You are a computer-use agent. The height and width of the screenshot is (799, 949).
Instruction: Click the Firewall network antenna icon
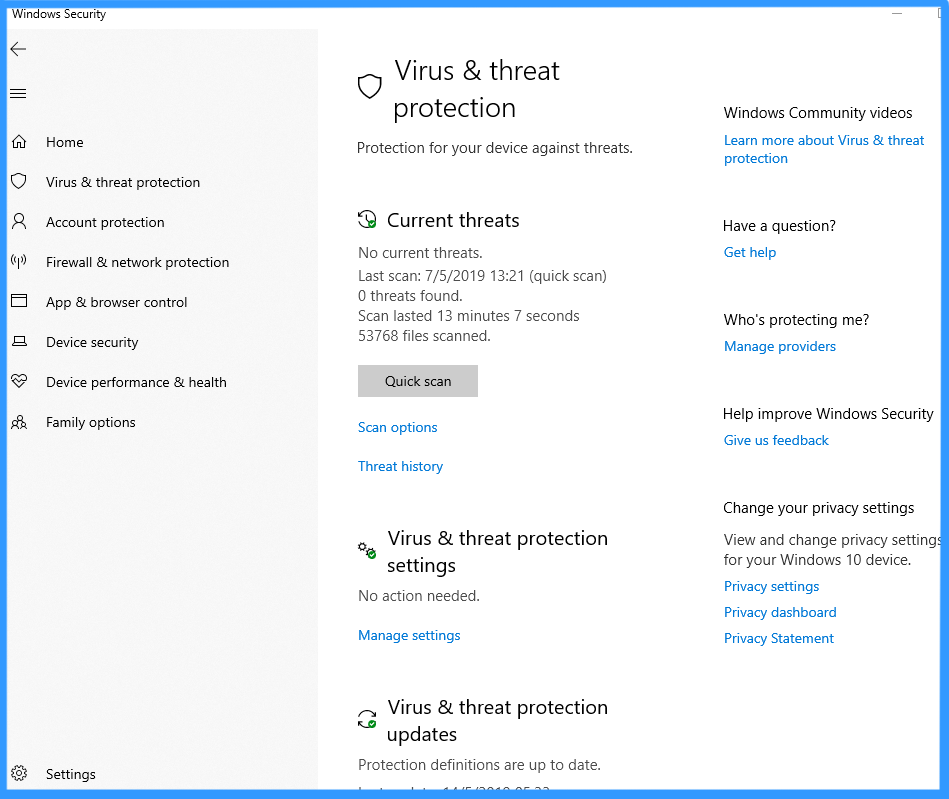tap(19, 262)
